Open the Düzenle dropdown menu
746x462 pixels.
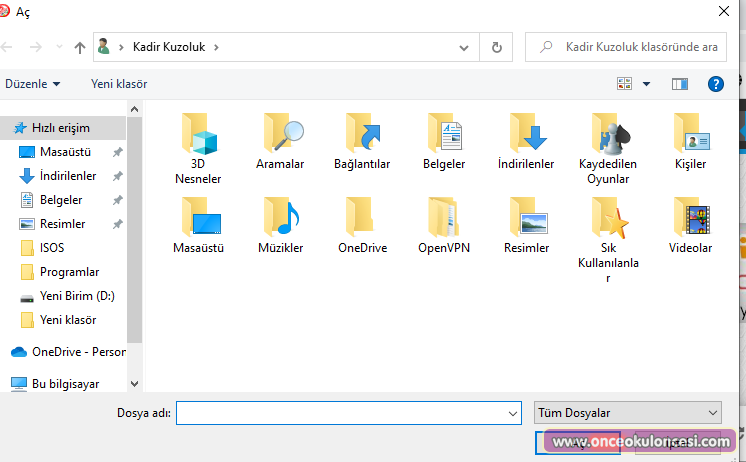pyautogui.click(x=32, y=84)
